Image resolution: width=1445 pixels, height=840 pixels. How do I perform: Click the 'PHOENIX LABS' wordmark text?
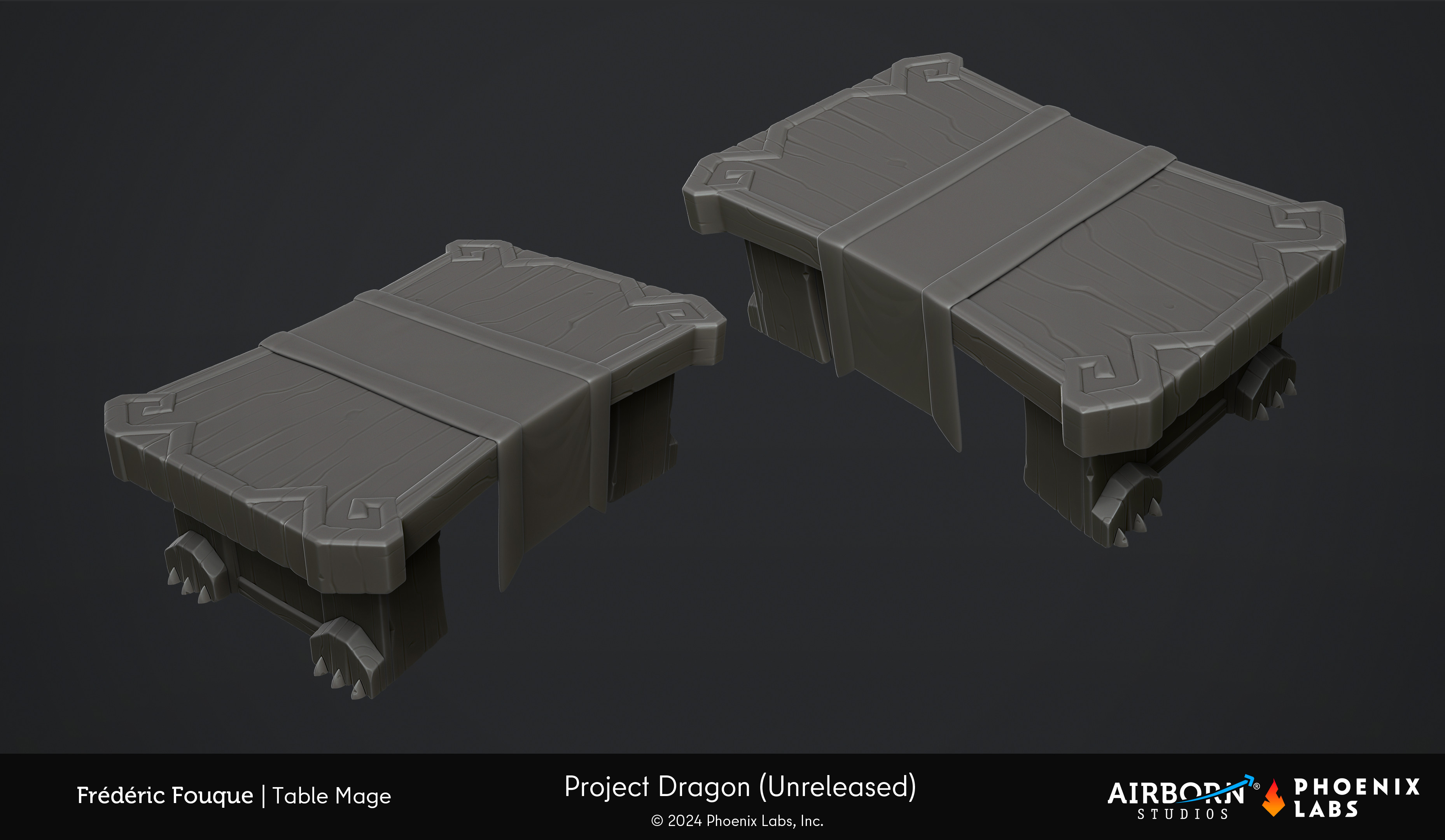click(1357, 798)
